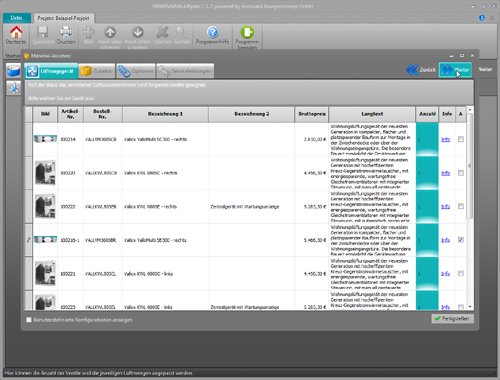Click the table's vertical scrollbar thumb
Screen dimensions: 500x380
pyautogui.click(x=470, y=166)
